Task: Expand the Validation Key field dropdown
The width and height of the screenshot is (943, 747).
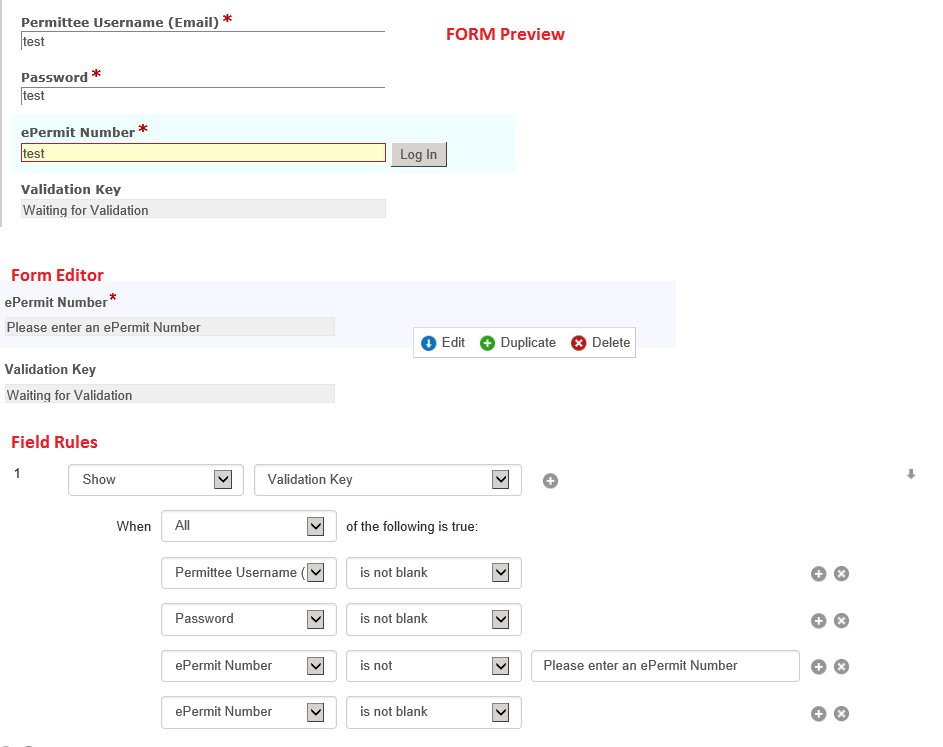Action: click(x=388, y=480)
